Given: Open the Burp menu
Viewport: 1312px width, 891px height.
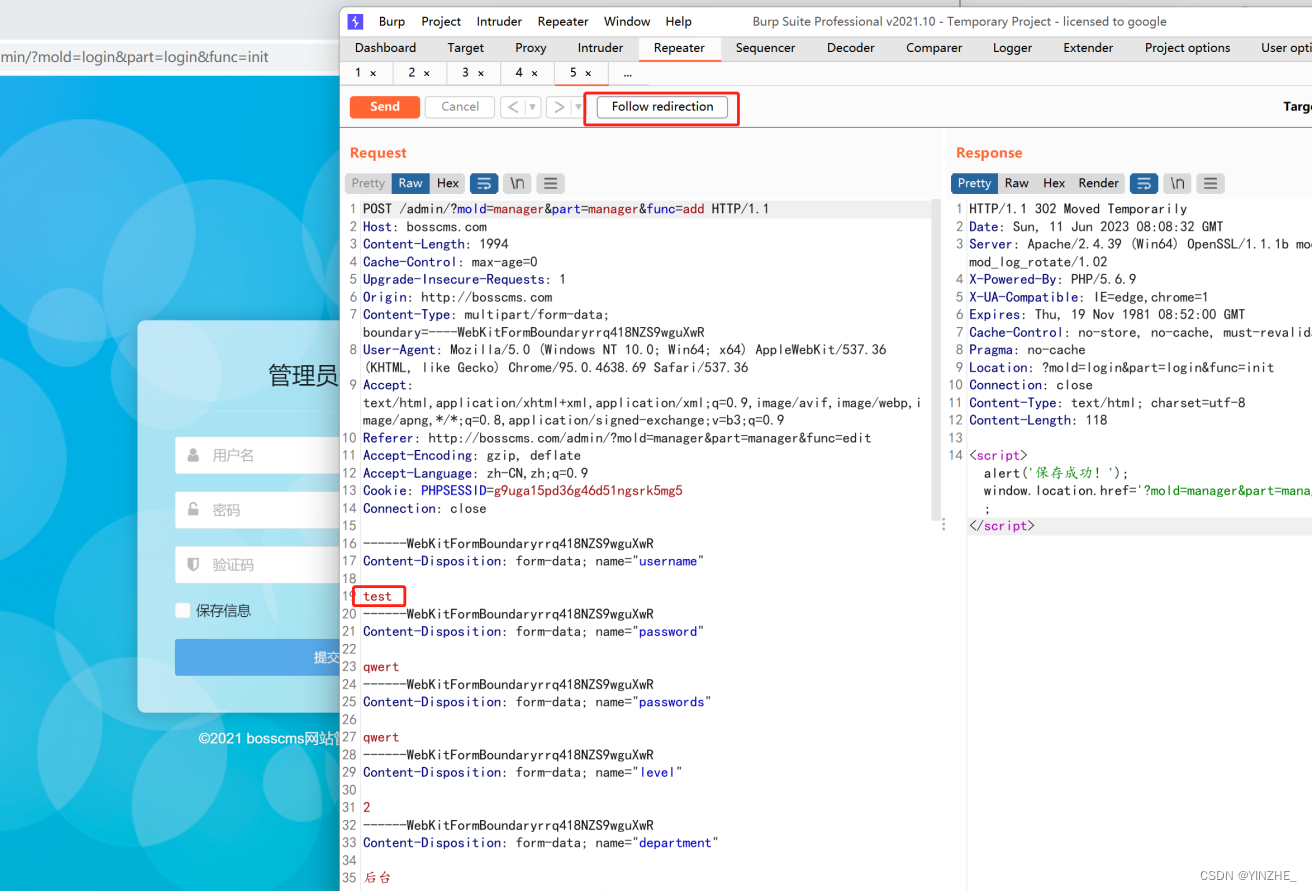Looking at the screenshot, I should (392, 21).
